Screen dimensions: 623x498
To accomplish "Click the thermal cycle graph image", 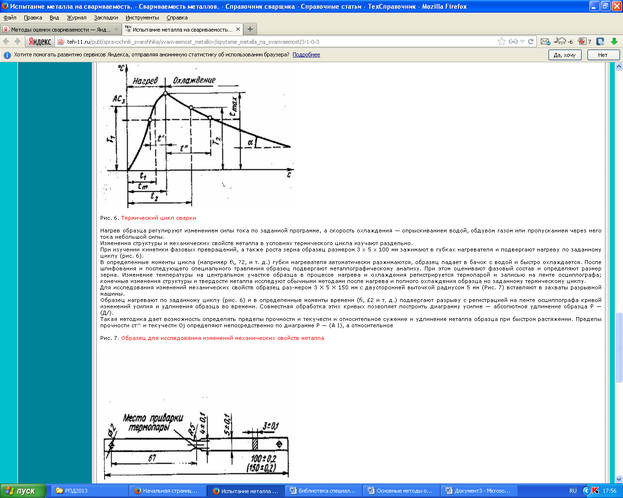I will pos(197,136).
